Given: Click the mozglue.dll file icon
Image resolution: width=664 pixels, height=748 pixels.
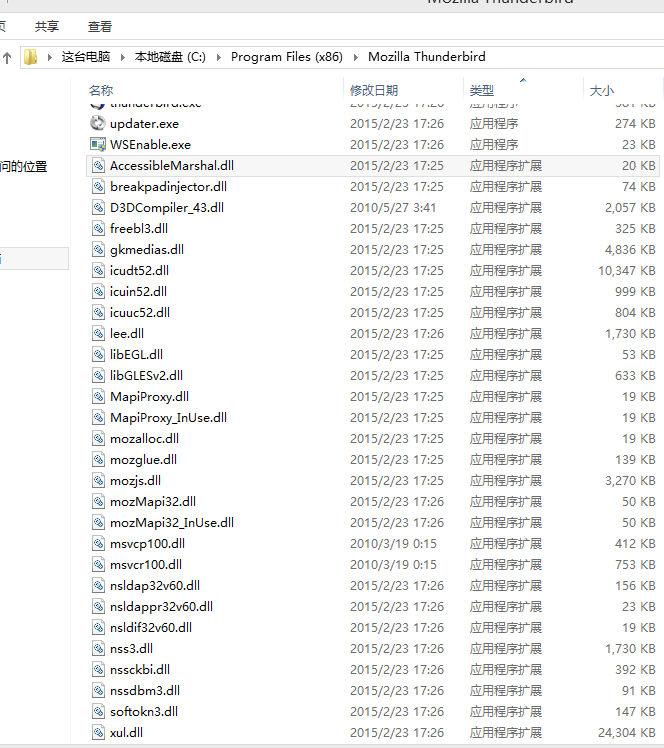Looking at the screenshot, I should pos(98,459).
